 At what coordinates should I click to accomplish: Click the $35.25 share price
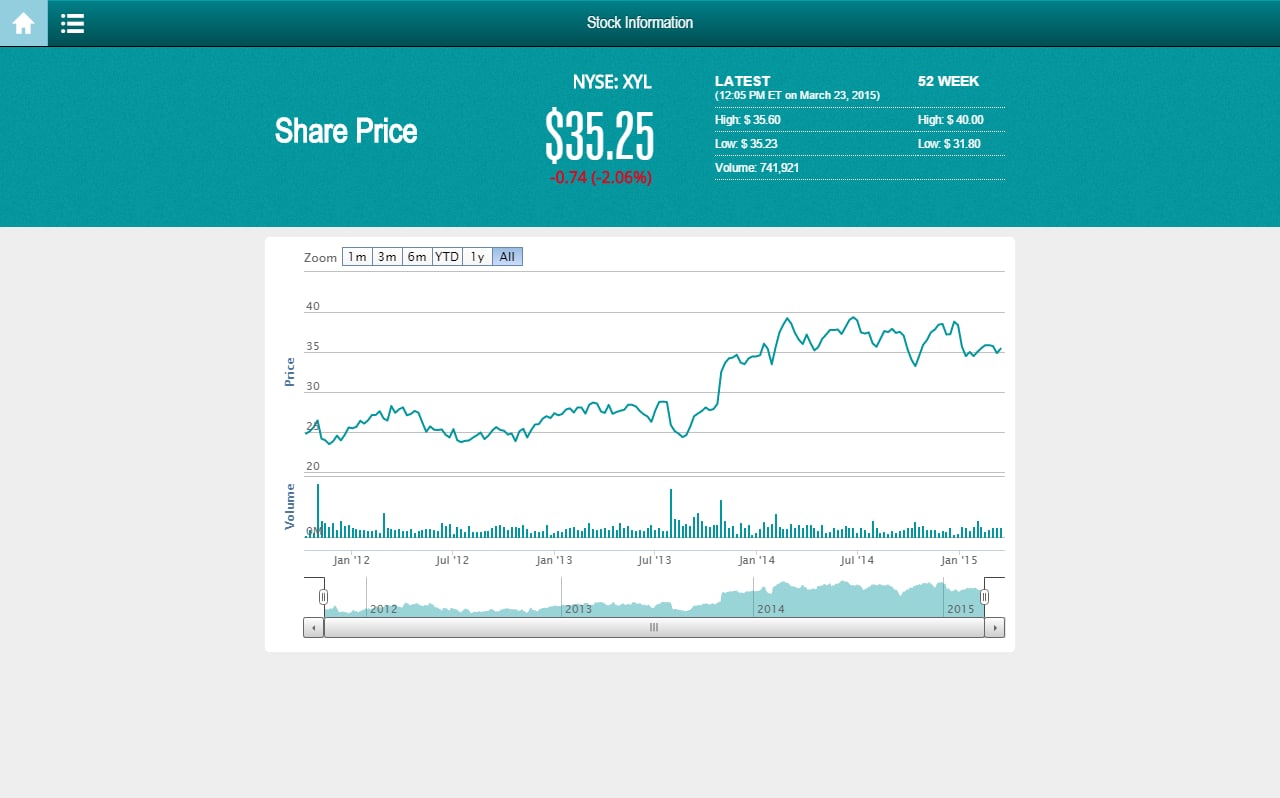600,136
